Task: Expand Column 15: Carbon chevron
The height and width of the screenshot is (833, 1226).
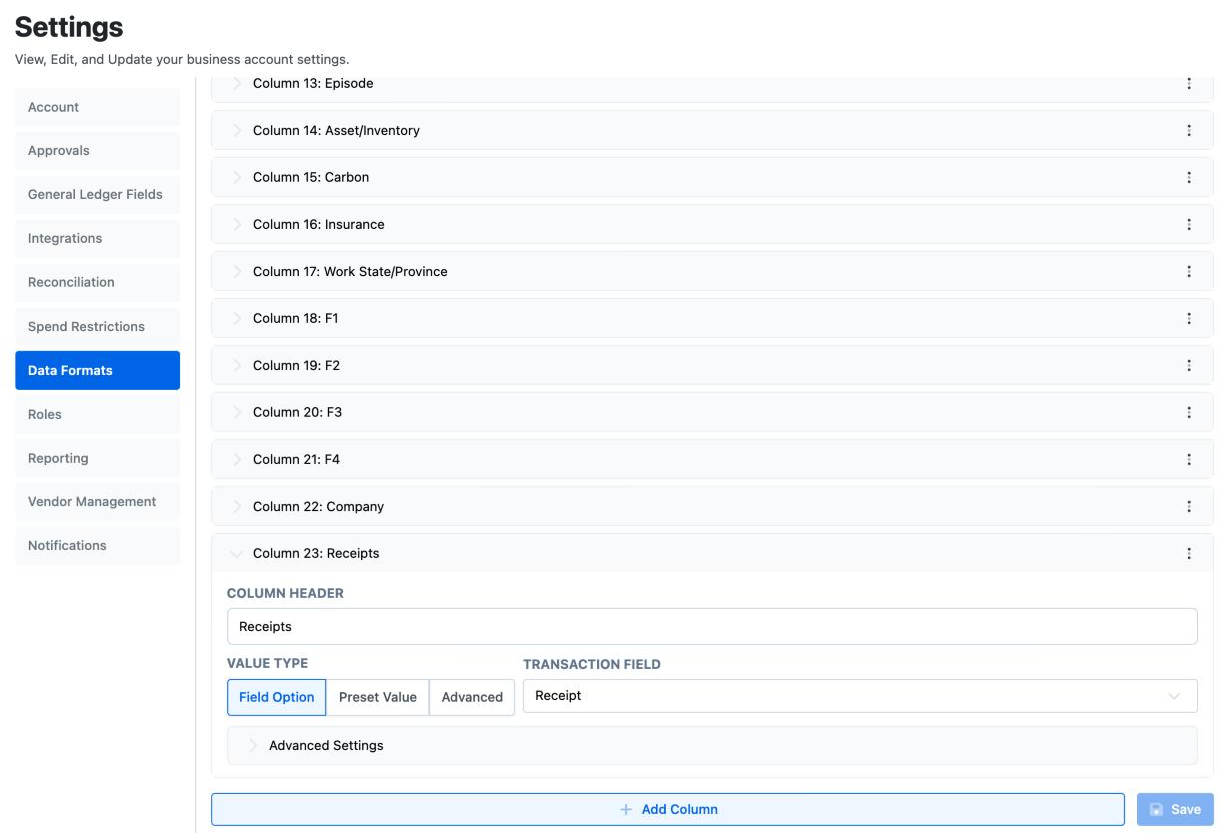Action: (237, 178)
